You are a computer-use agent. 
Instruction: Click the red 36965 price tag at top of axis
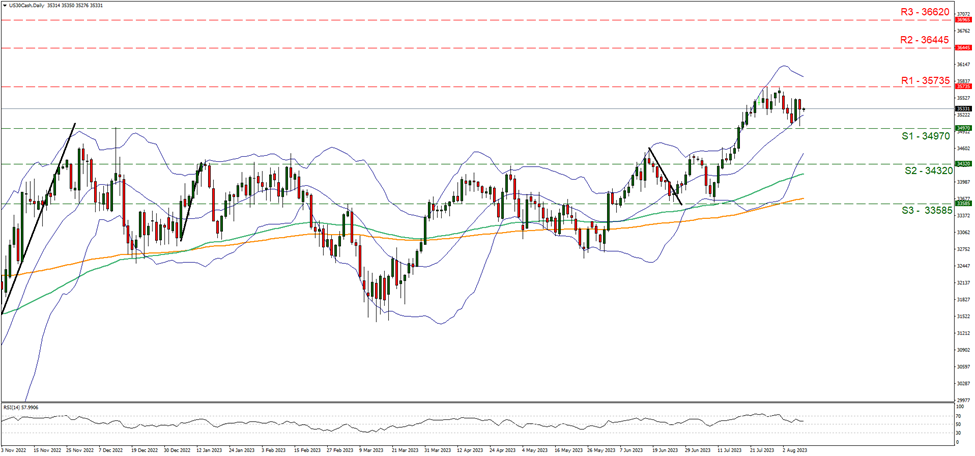coord(961,19)
